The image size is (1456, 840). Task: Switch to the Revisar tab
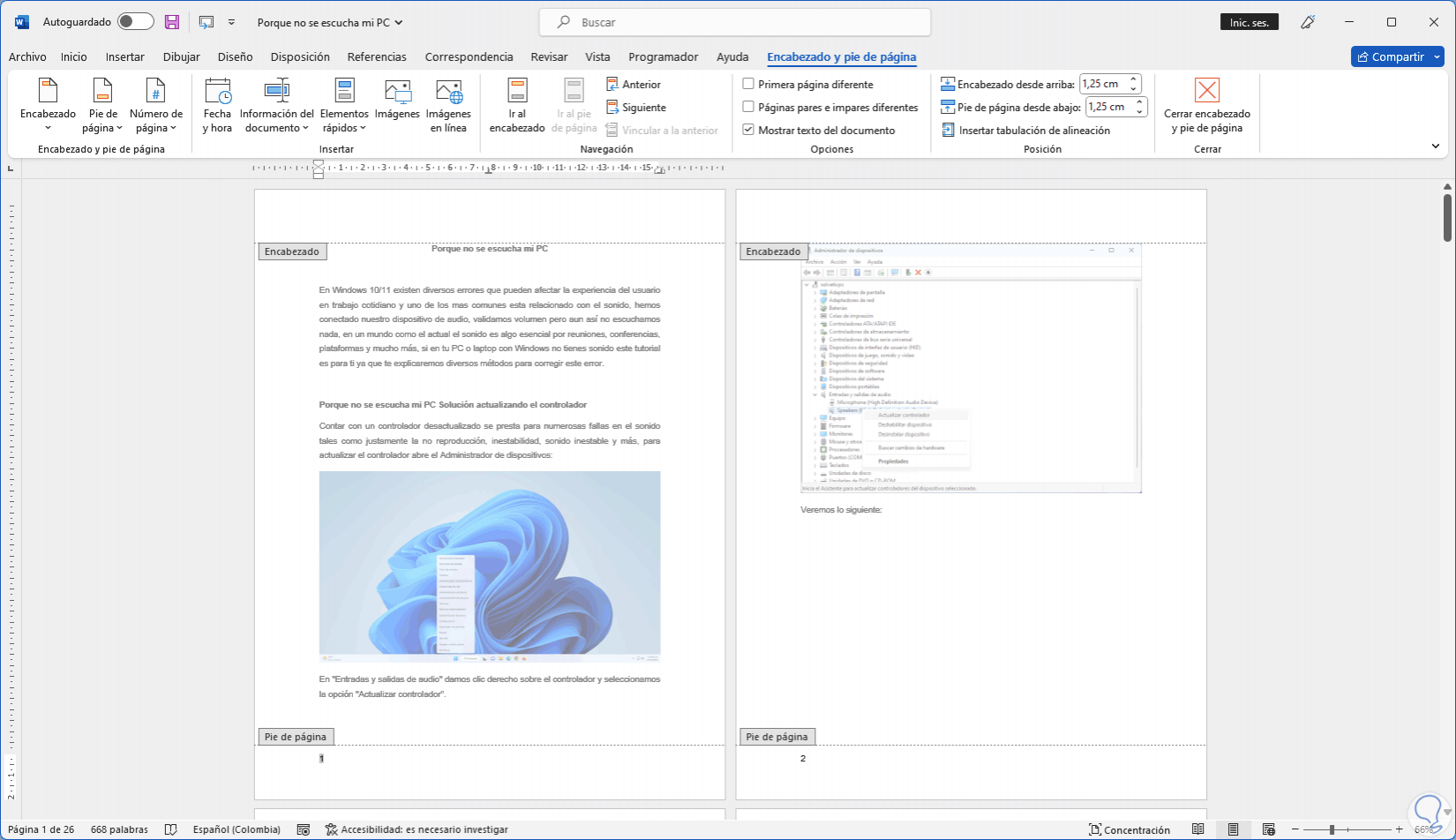(x=549, y=56)
